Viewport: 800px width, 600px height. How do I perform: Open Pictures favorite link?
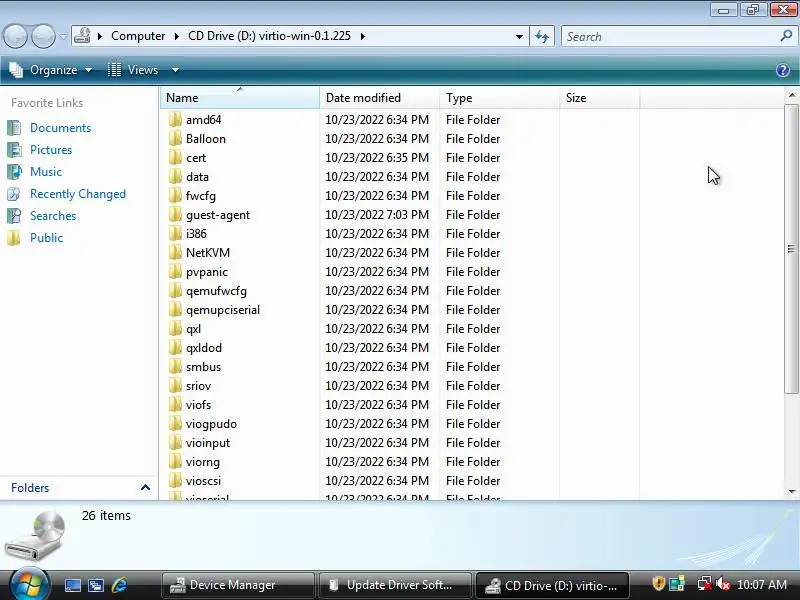[x=51, y=149]
